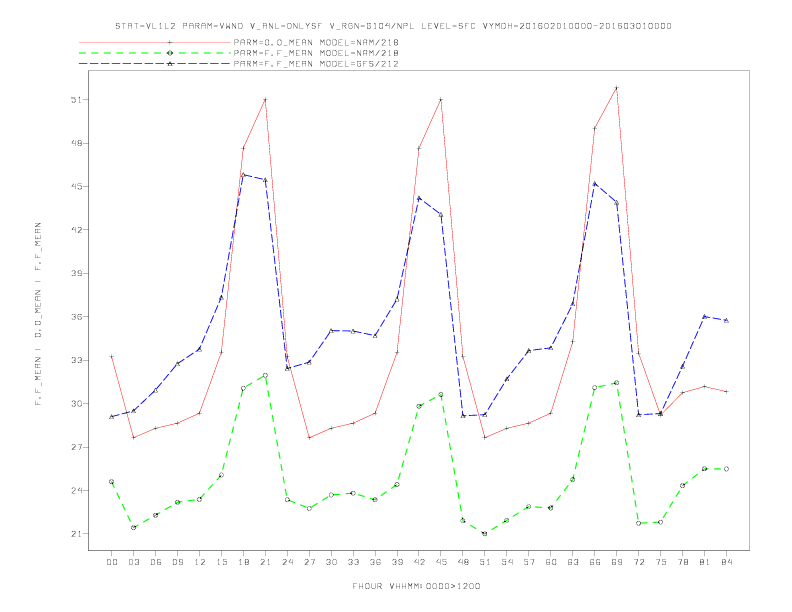Click x-axis forecast hour label 63

[x=573, y=562]
